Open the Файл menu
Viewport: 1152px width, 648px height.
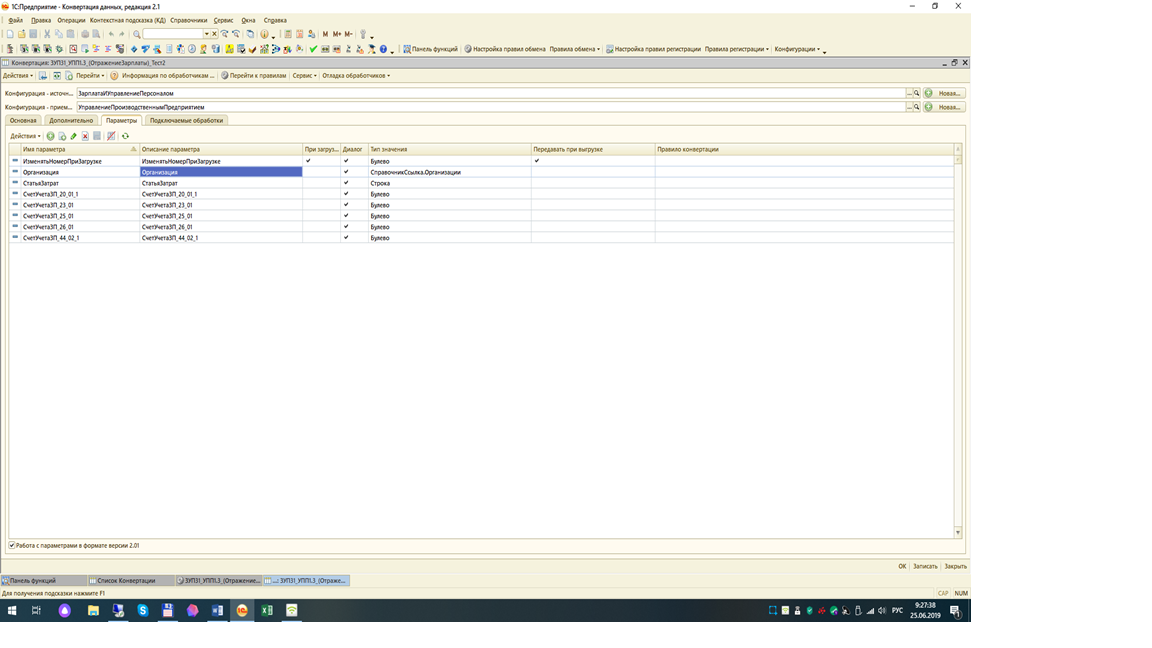pos(15,21)
